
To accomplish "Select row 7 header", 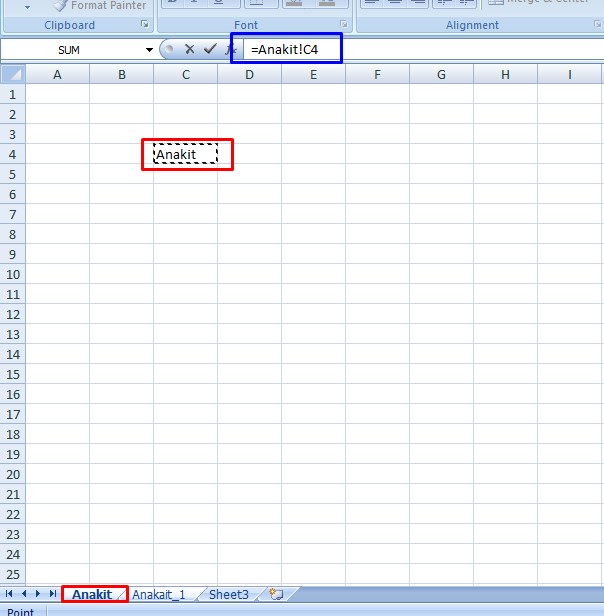I will coord(13,214).
